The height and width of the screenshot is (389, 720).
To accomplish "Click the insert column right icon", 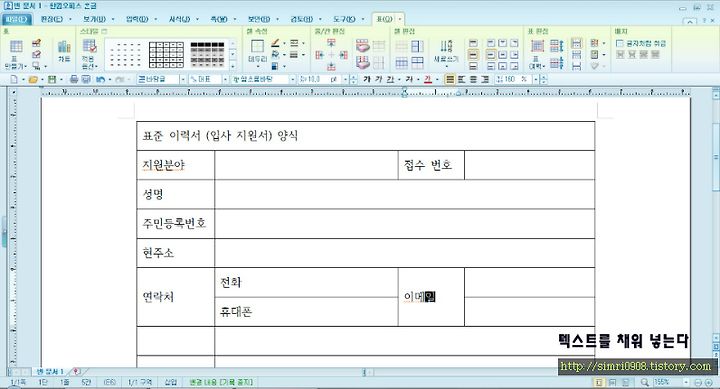I will point(343,55).
